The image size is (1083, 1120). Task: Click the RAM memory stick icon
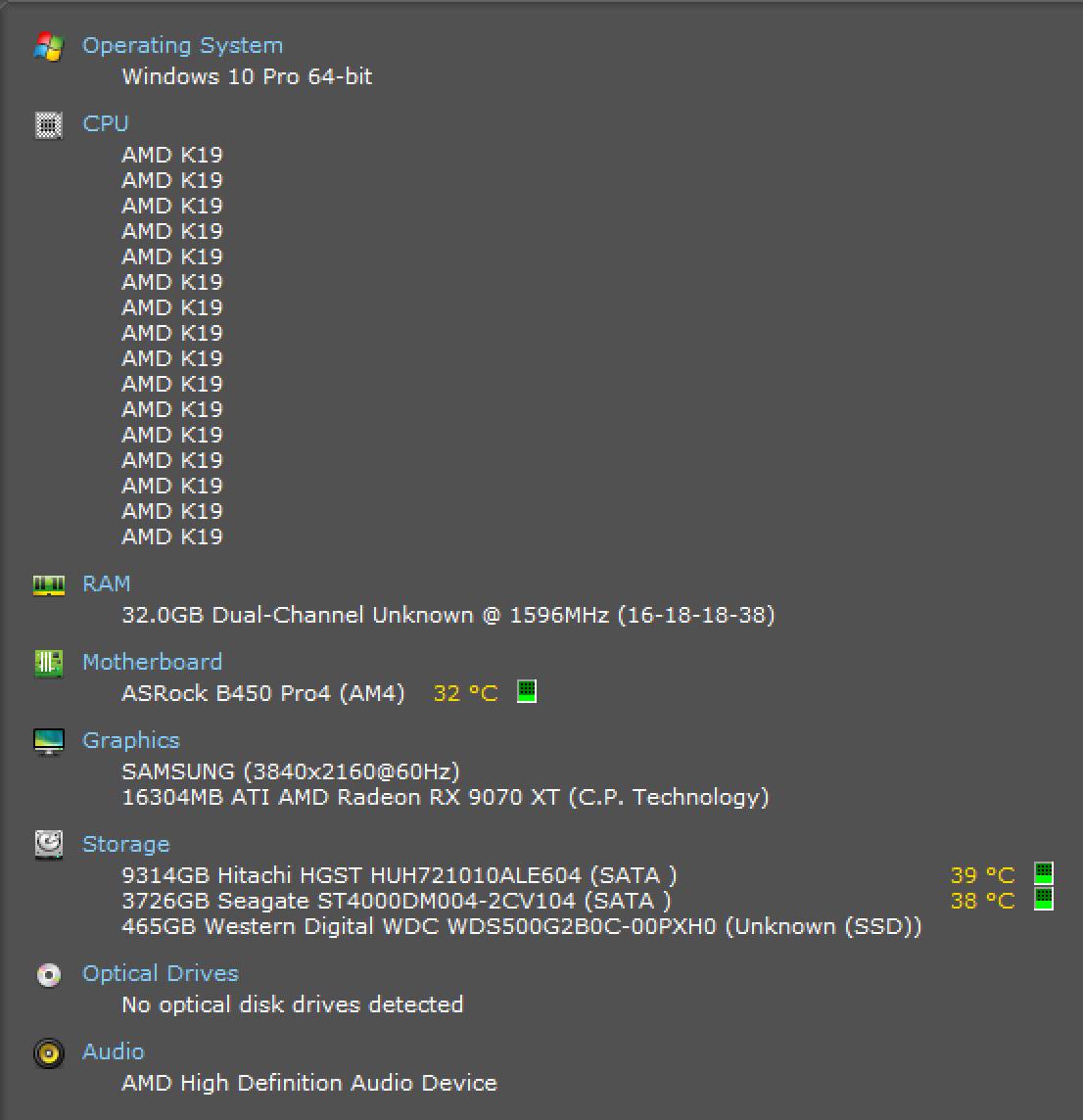coord(49,585)
